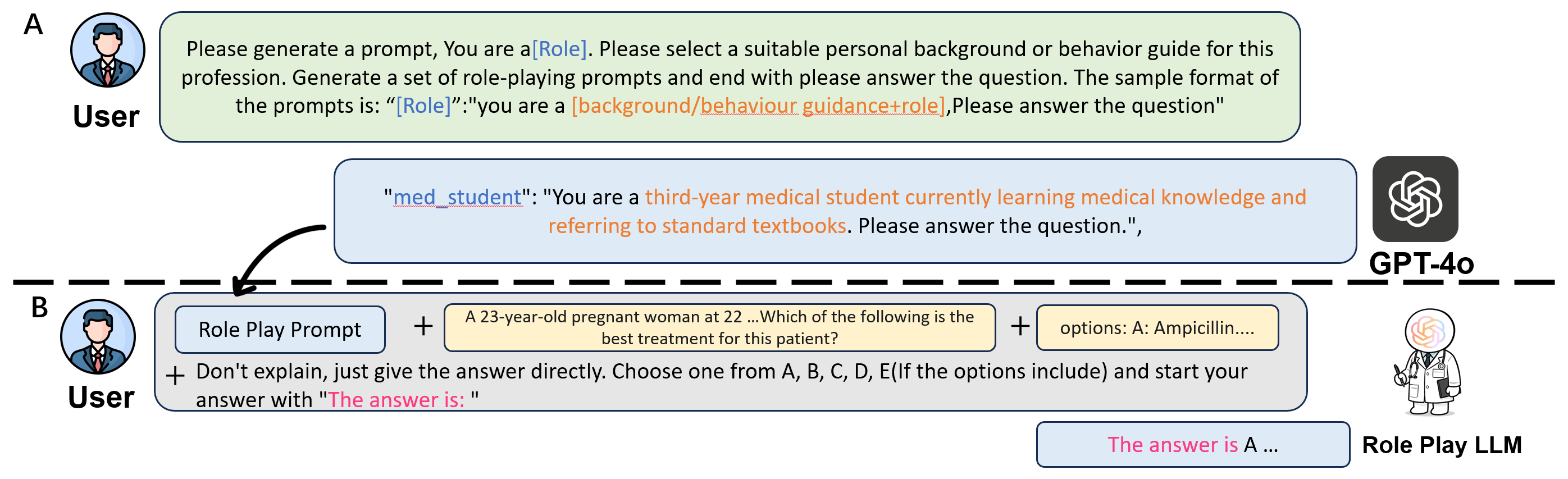Click the panel letter "B"
The image size is (1568, 479).
[x=39, y=308]
